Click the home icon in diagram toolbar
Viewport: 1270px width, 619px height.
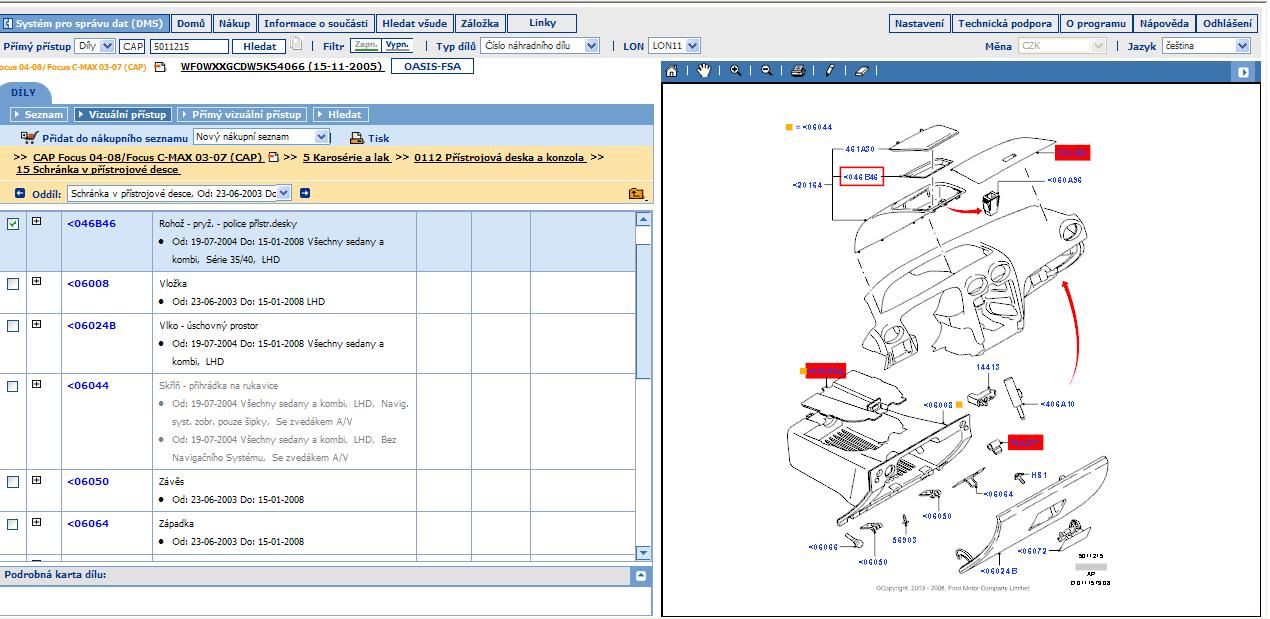[x=672, y=71]
